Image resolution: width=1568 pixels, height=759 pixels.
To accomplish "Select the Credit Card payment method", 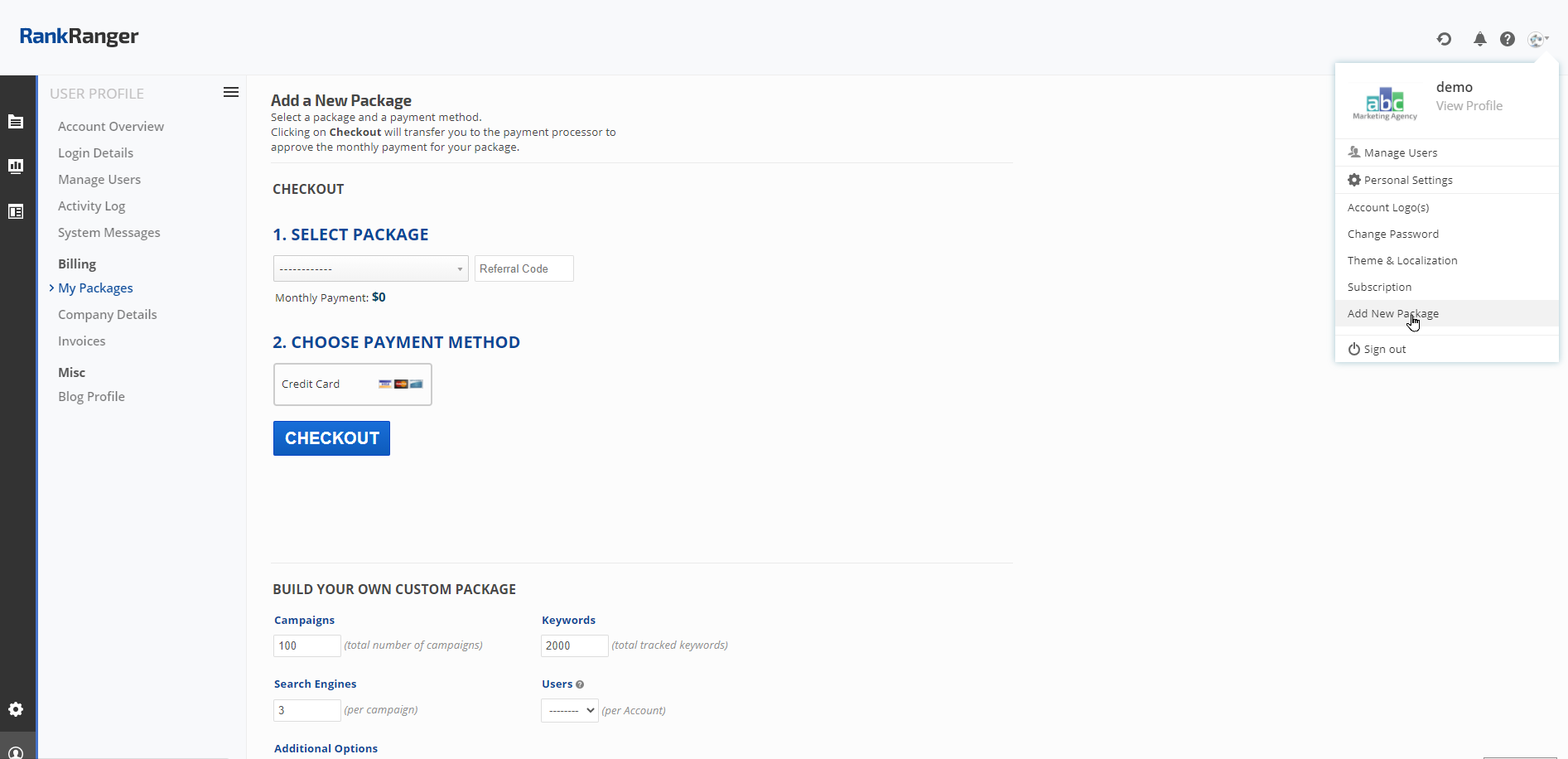I will pyautogui.click(x=352, y=384).
